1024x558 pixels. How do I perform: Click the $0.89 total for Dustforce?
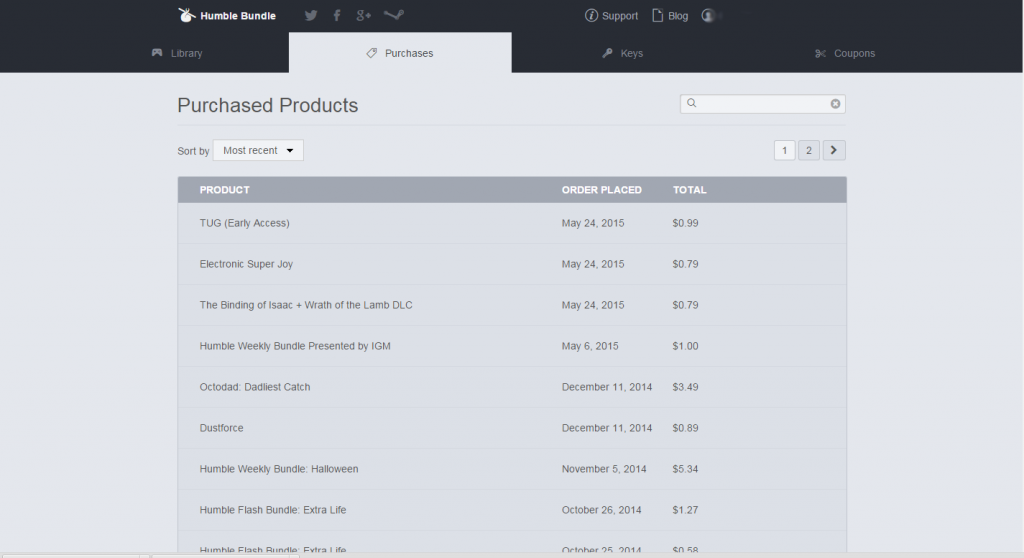click(685, 428)
